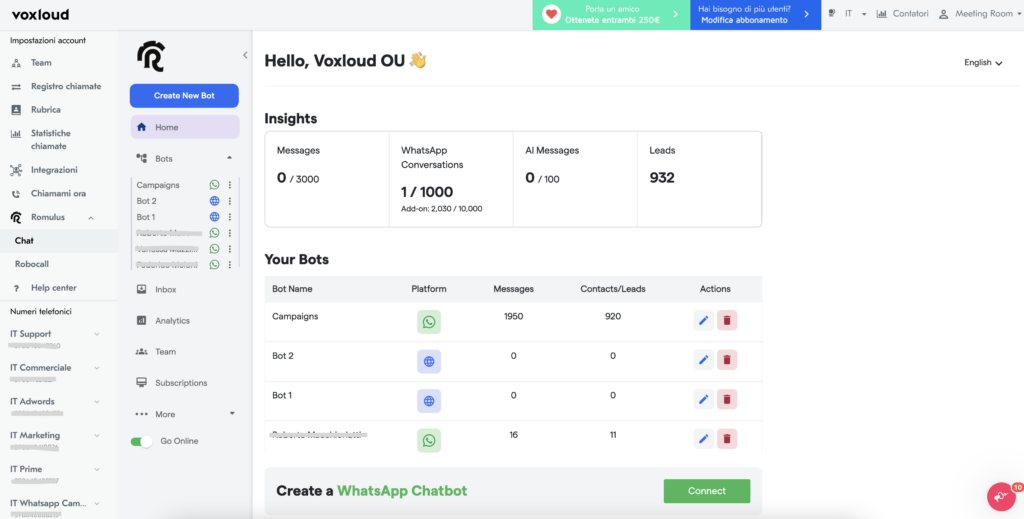Image resolution: width=1024 pixels, height=519 pixels.
Task: Delete the Campaigns bot with trash icon
Action: [727, 321]
